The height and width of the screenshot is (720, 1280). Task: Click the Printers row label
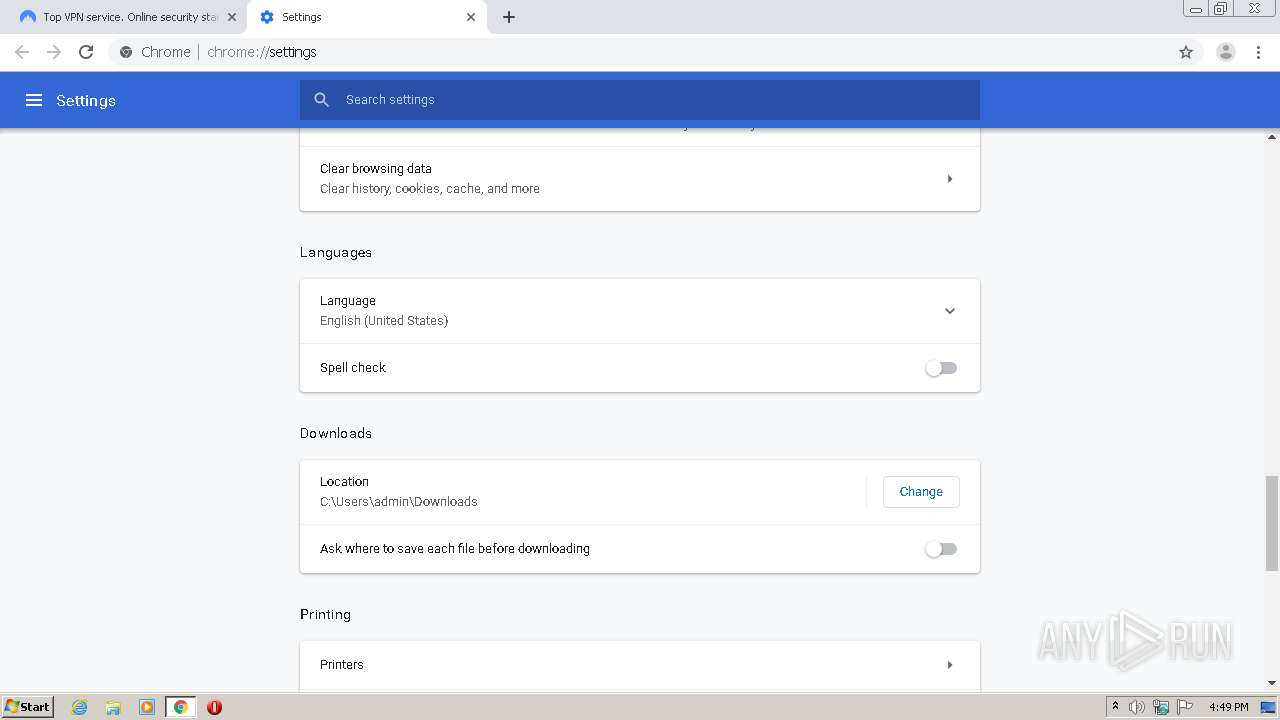tap(342, 665)
